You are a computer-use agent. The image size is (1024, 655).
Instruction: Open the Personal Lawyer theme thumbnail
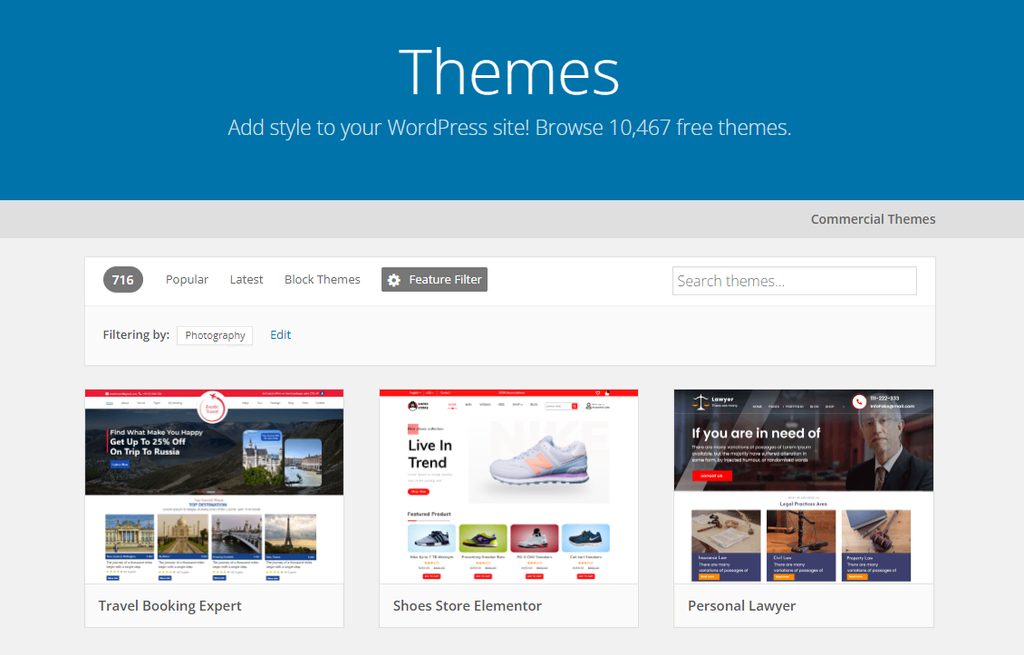point(803,486)
